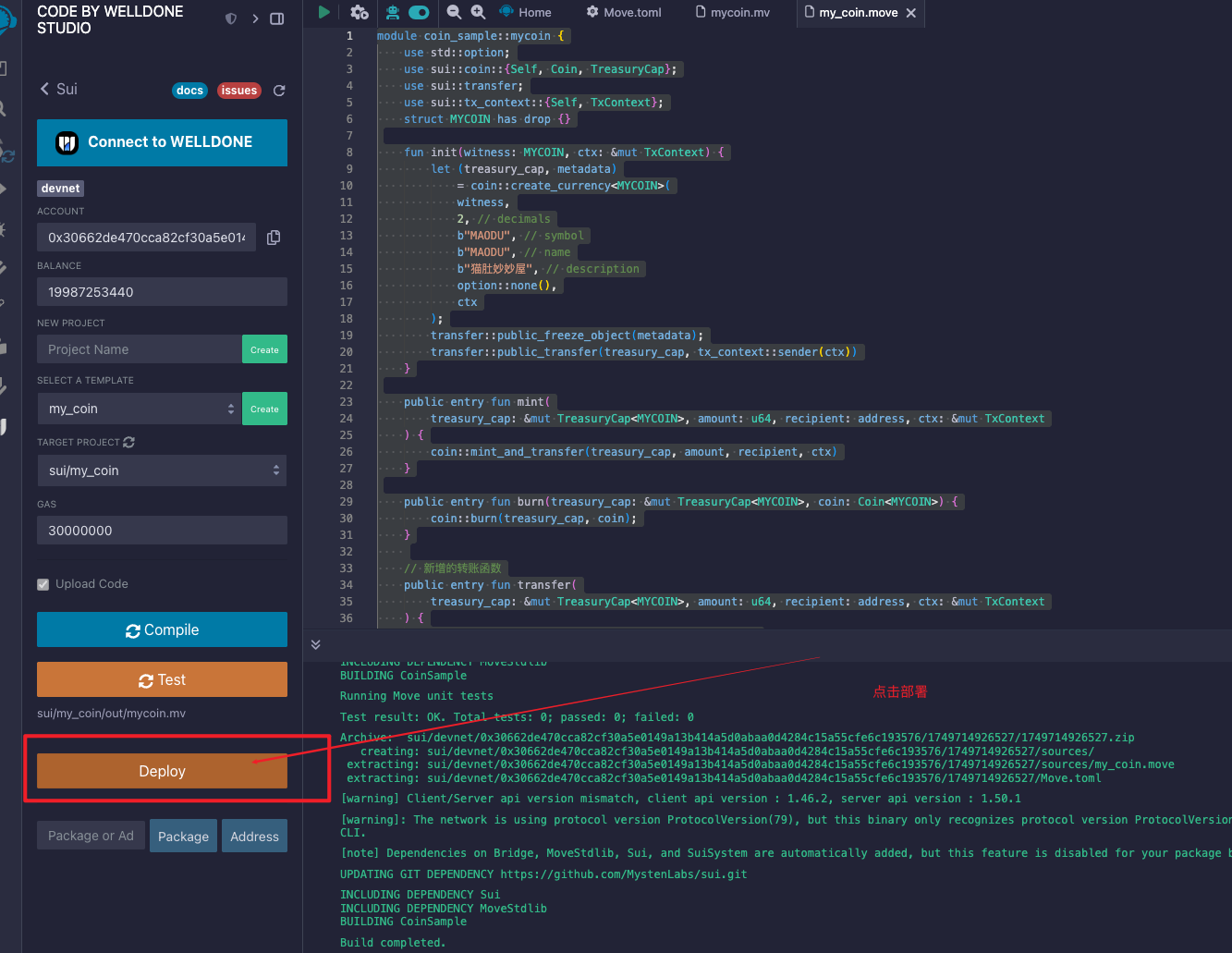Open the docs badge link
This screenshot has height=953, width=1232.
pos(189,90)
